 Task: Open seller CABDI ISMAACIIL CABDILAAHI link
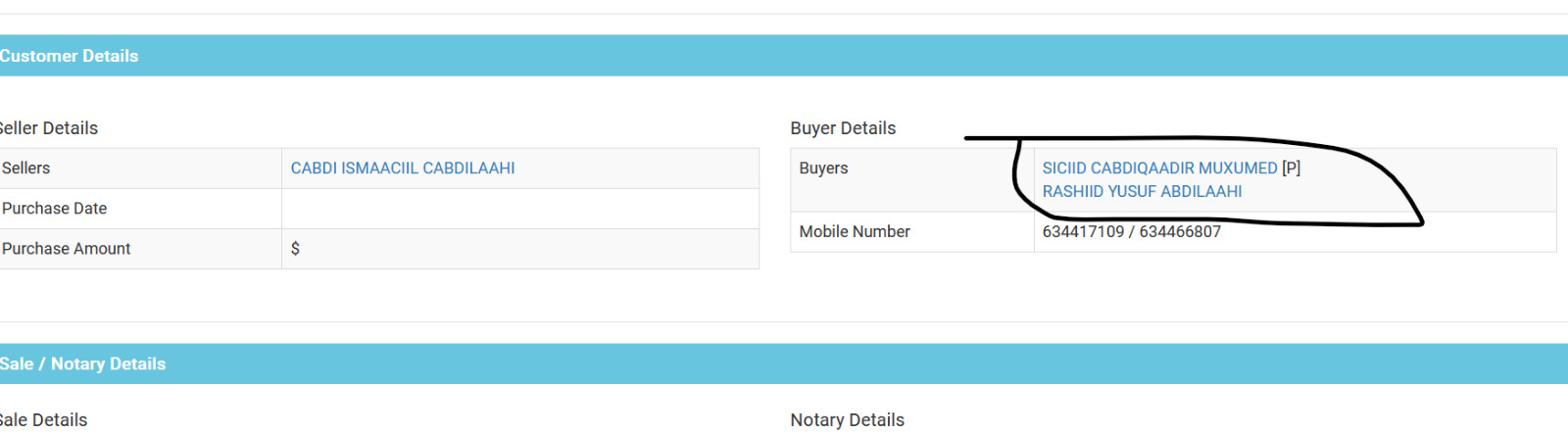403,169
